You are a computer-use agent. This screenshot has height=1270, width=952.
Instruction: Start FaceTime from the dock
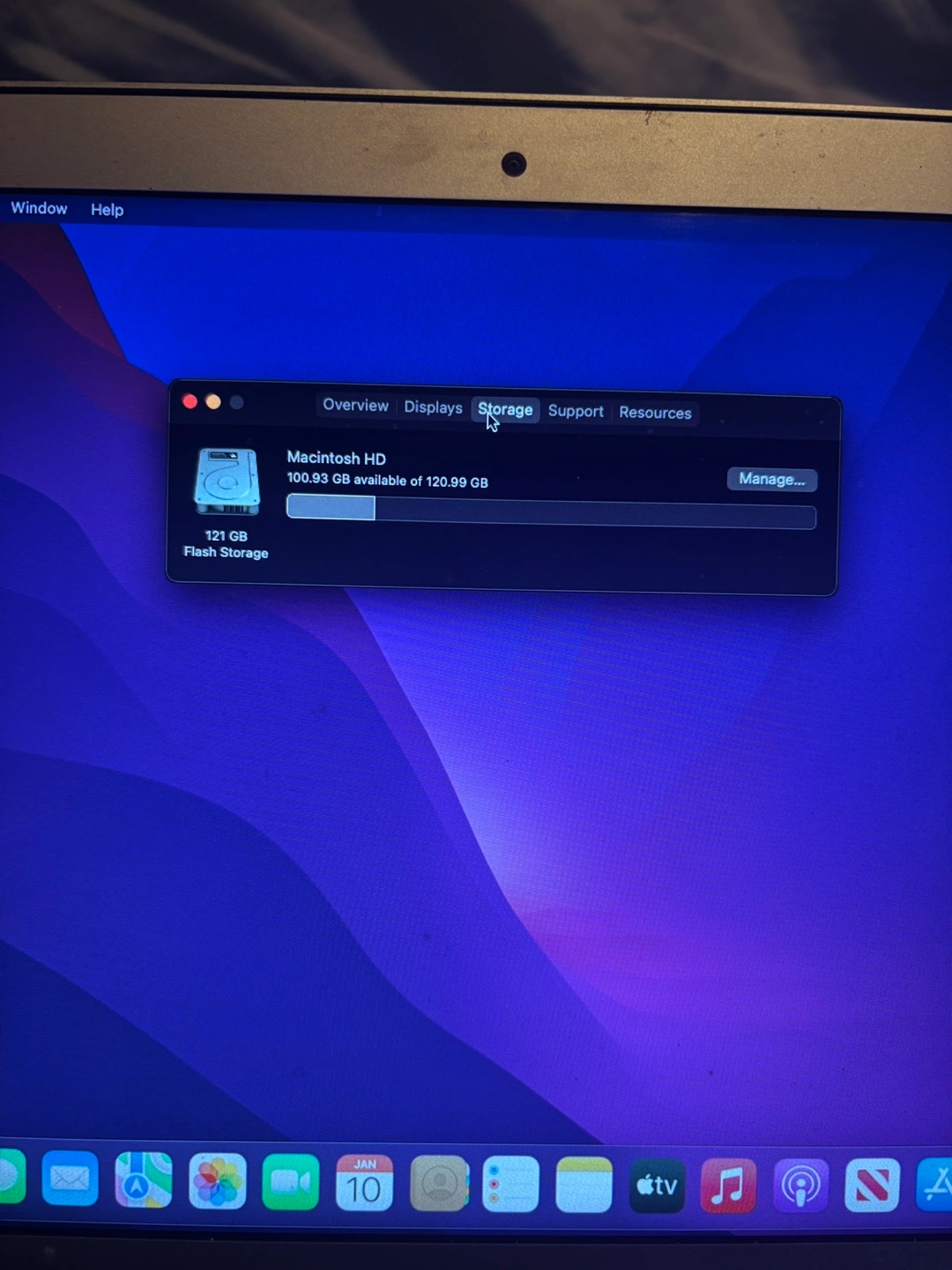(x=290, y=1182)
